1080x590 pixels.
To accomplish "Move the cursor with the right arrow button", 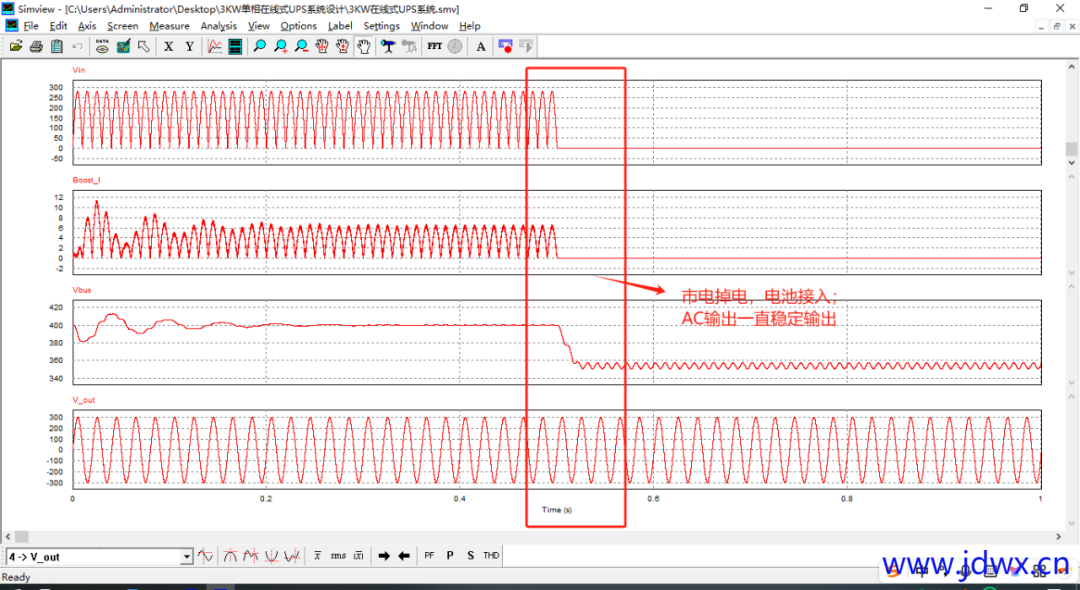I will click(x=384, y=556).
